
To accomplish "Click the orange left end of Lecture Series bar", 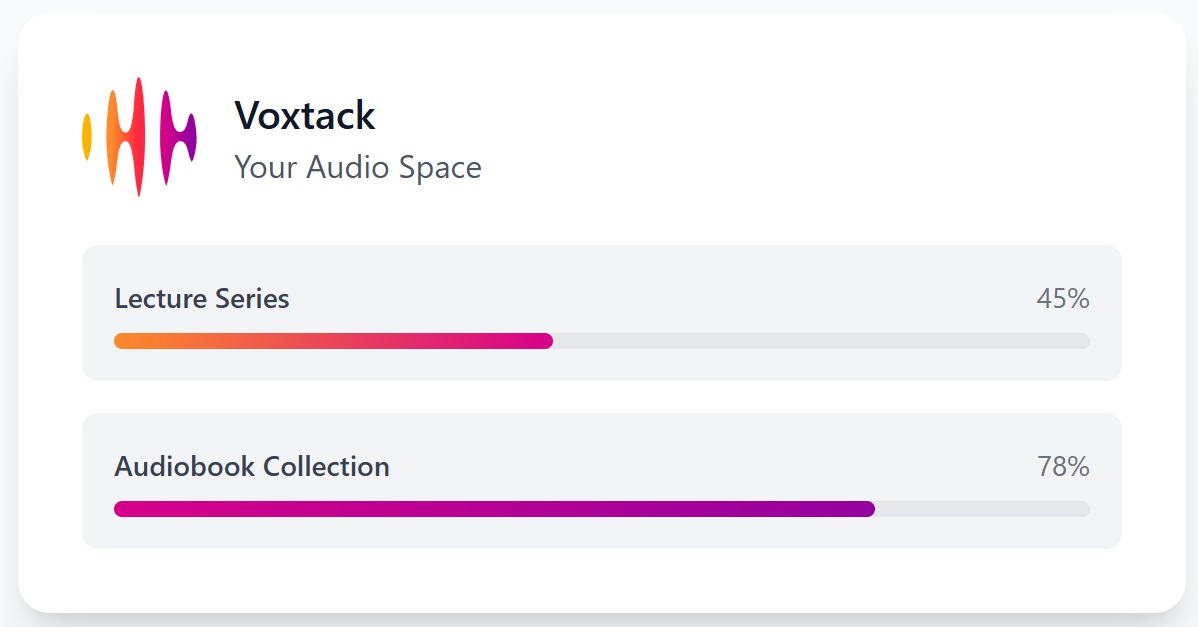I will coord(124,341).
